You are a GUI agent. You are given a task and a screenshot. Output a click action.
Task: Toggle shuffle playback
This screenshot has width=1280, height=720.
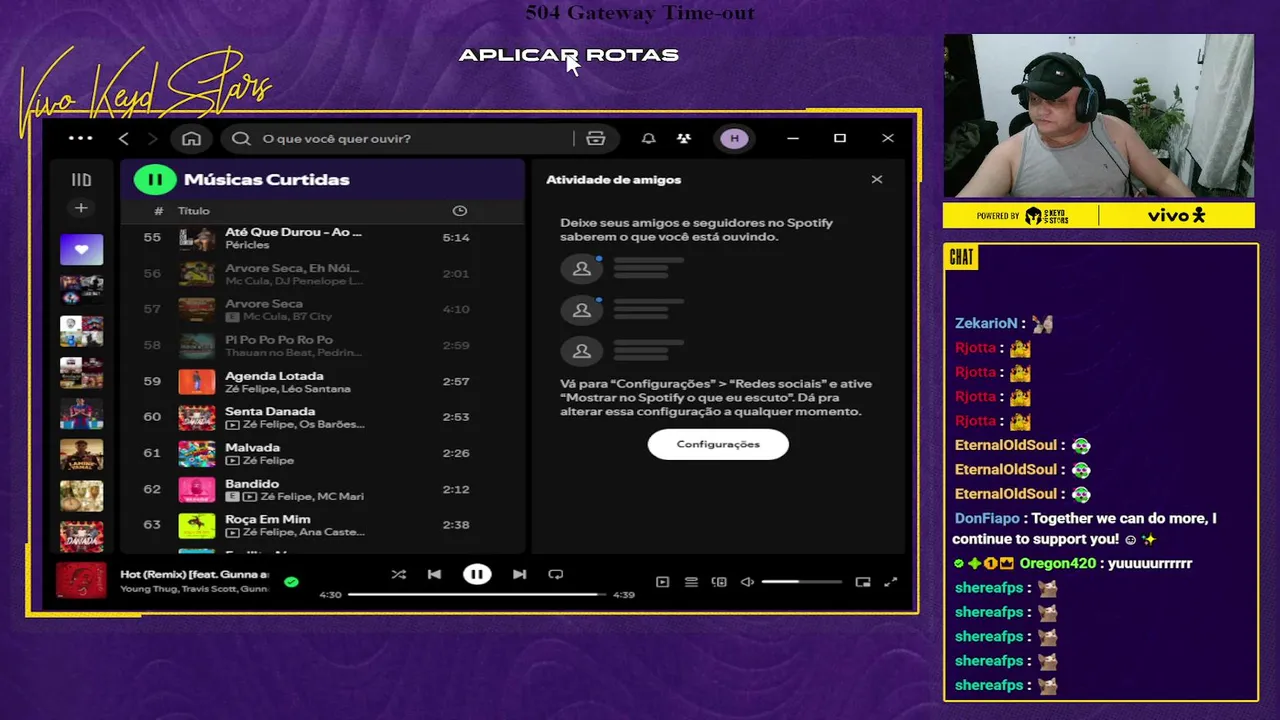point(398,574)
